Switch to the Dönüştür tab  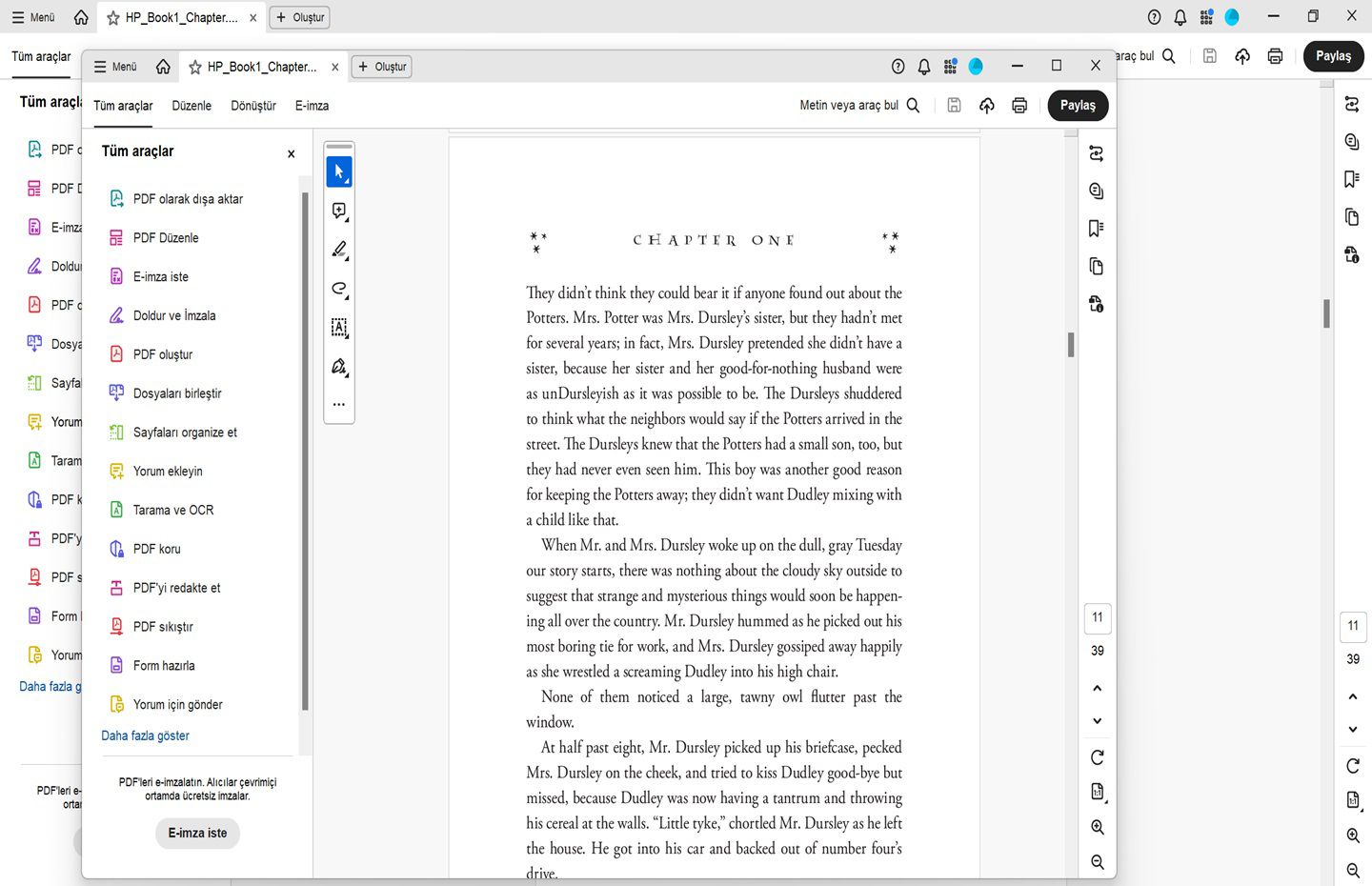click(253, 106)
